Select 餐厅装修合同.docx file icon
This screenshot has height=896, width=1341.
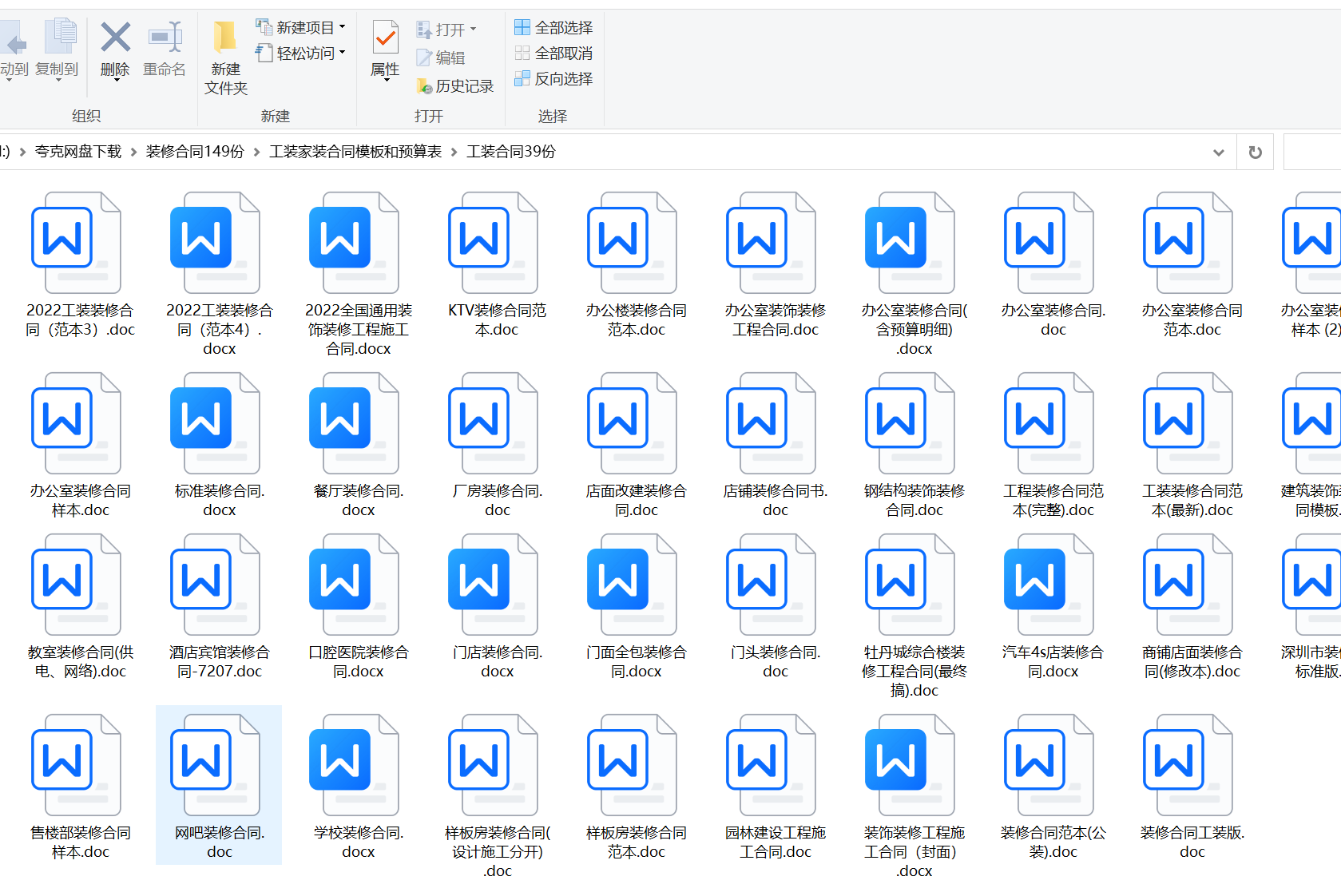click(x=354, y=423)
